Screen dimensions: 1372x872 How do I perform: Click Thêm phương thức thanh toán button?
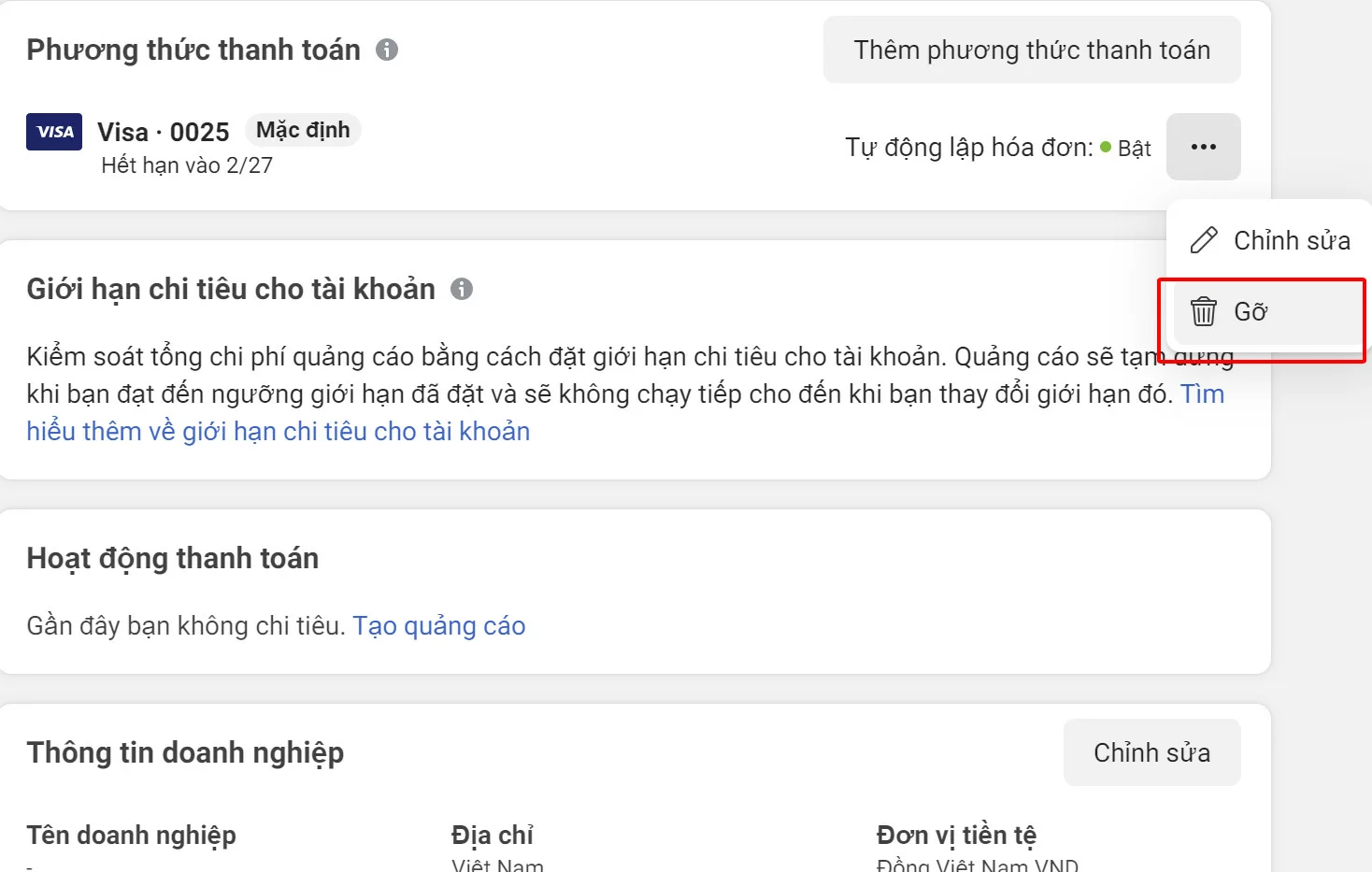click(1031, 50)
